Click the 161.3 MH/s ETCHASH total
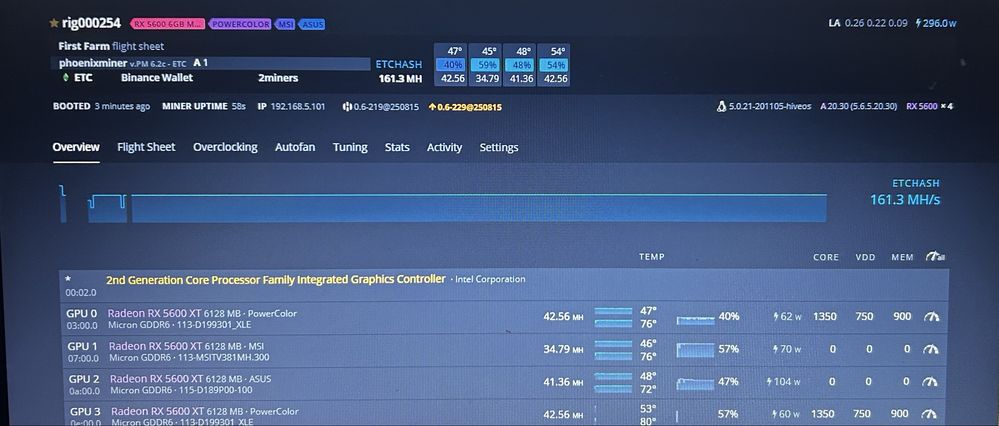Image resolution: width=999 pixels, height=426 pixels. tap(905, 200)
